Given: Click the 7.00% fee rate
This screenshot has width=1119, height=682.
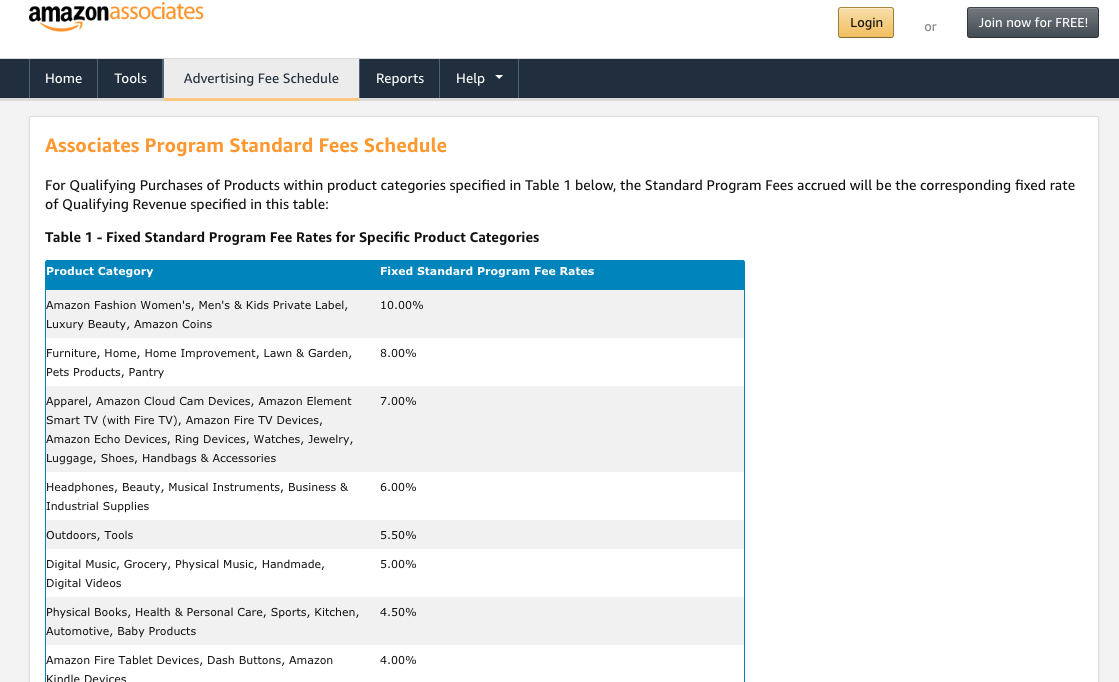Looking at the screenshot, I should [398, 401].
